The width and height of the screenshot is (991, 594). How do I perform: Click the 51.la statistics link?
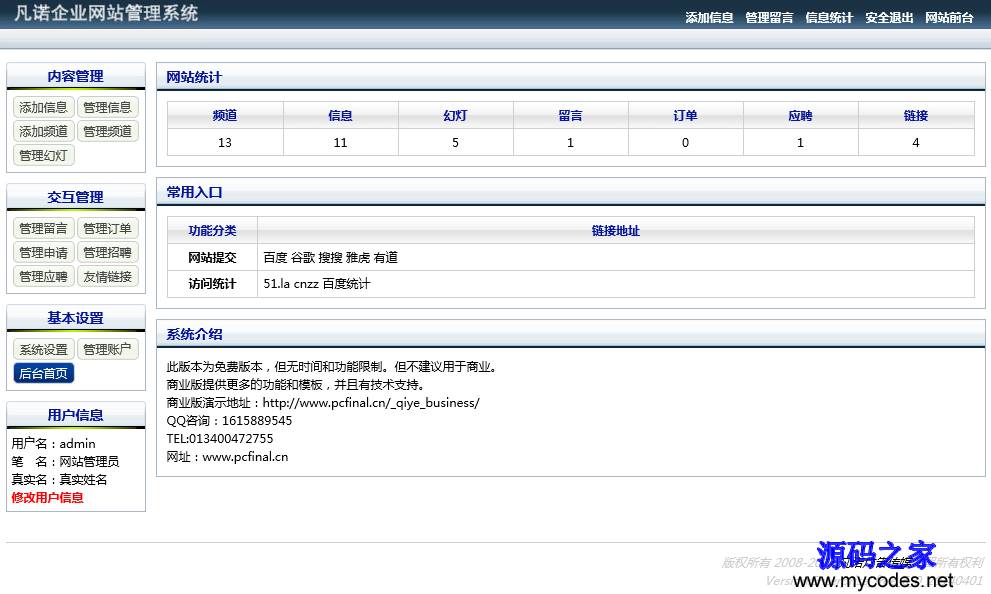point(277,284)
